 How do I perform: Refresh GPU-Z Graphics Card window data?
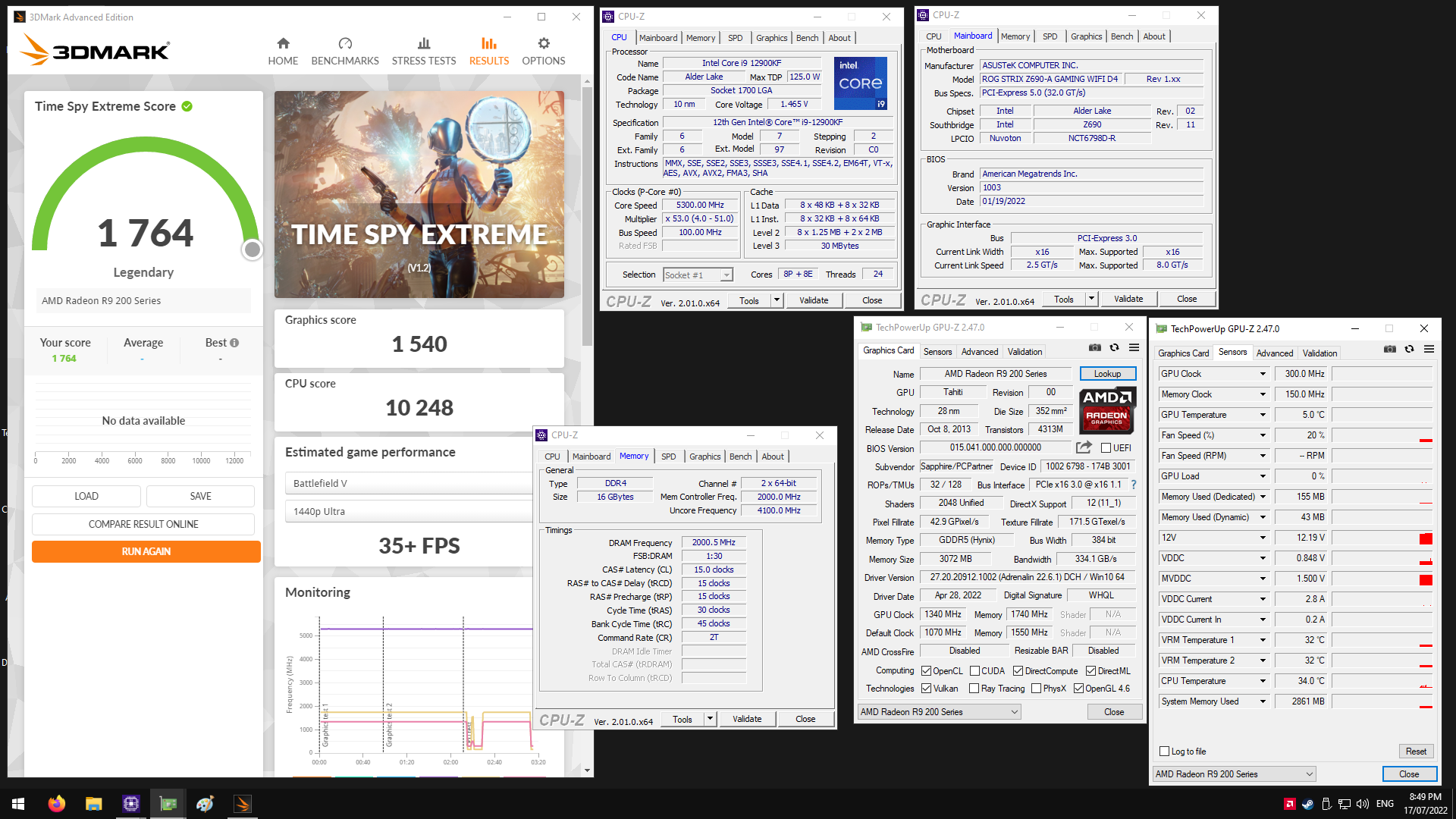point(1114,347)
